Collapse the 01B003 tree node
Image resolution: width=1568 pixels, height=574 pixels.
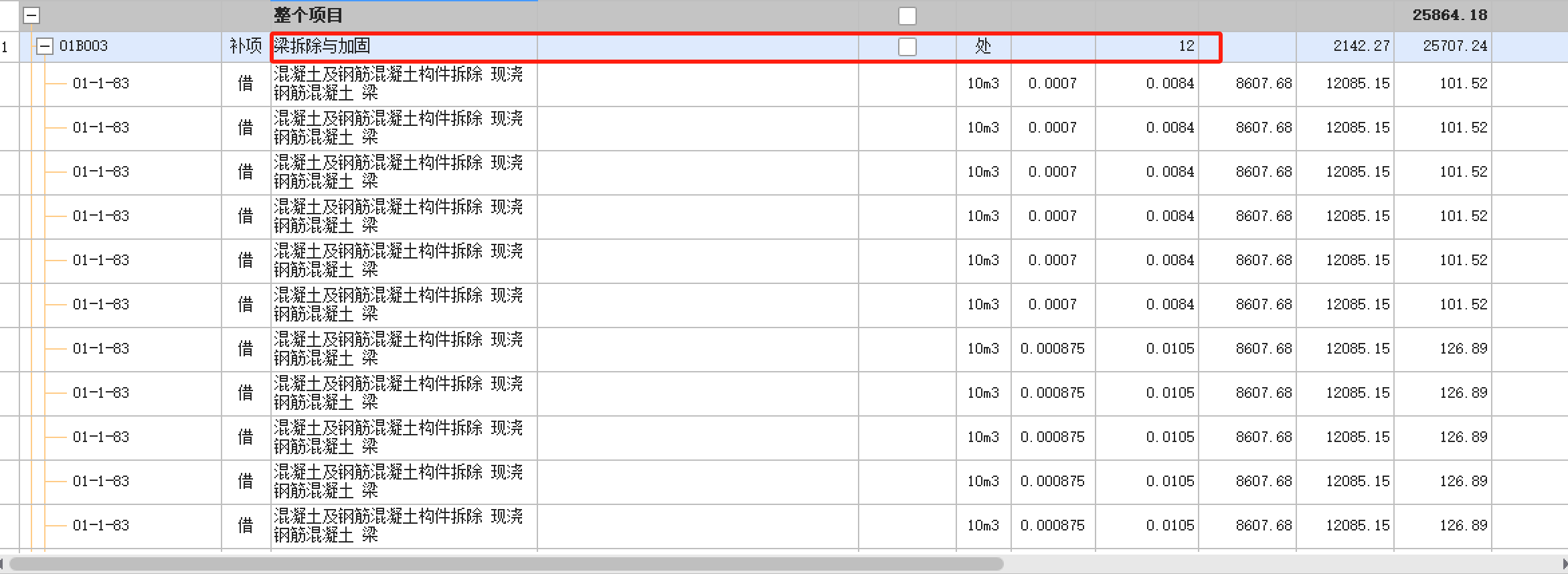pyautogui.click(x=45, y=46)
